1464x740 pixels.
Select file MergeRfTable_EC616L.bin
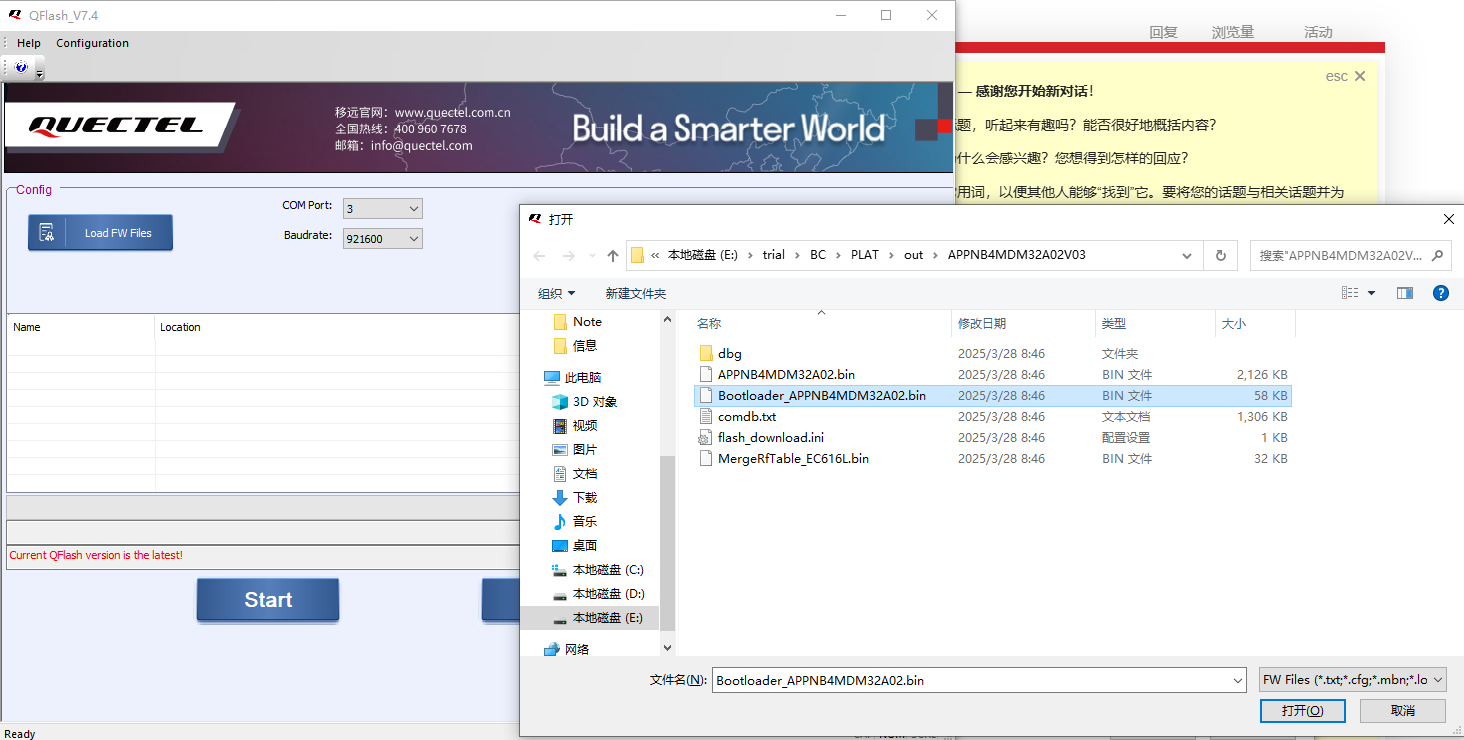[793, 458]
